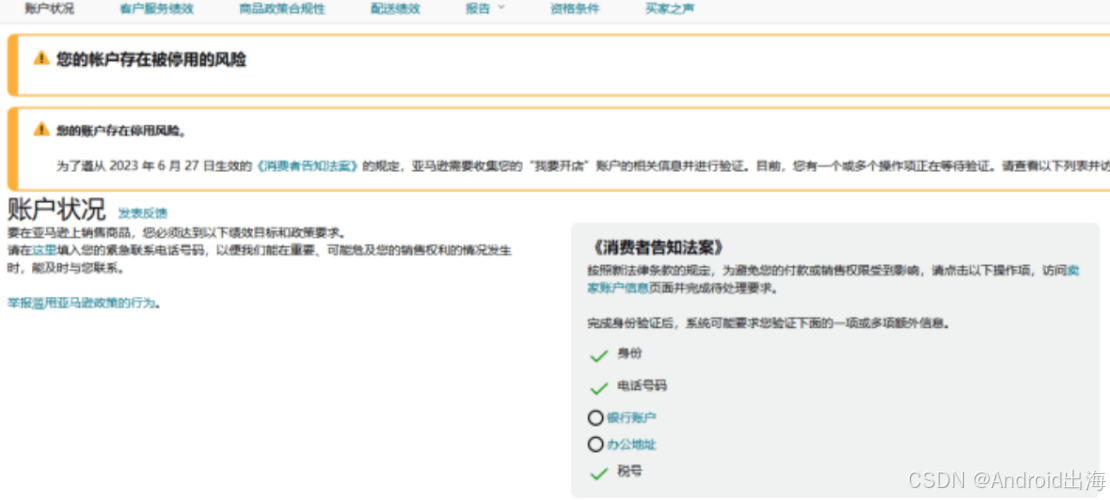Image resolution: width=1110 pixels, height=500 pixels.
Task: Open the 买家之声 tab
Action: point(670,9)
